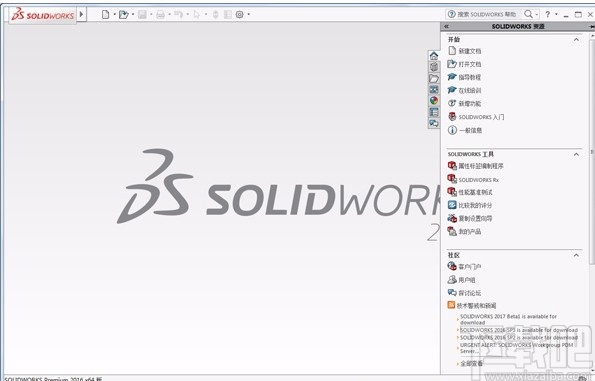Screen dimensions: 595x381
Task: Click the SOLIDWORKS logo in the title bar
Action: point(42,15)
